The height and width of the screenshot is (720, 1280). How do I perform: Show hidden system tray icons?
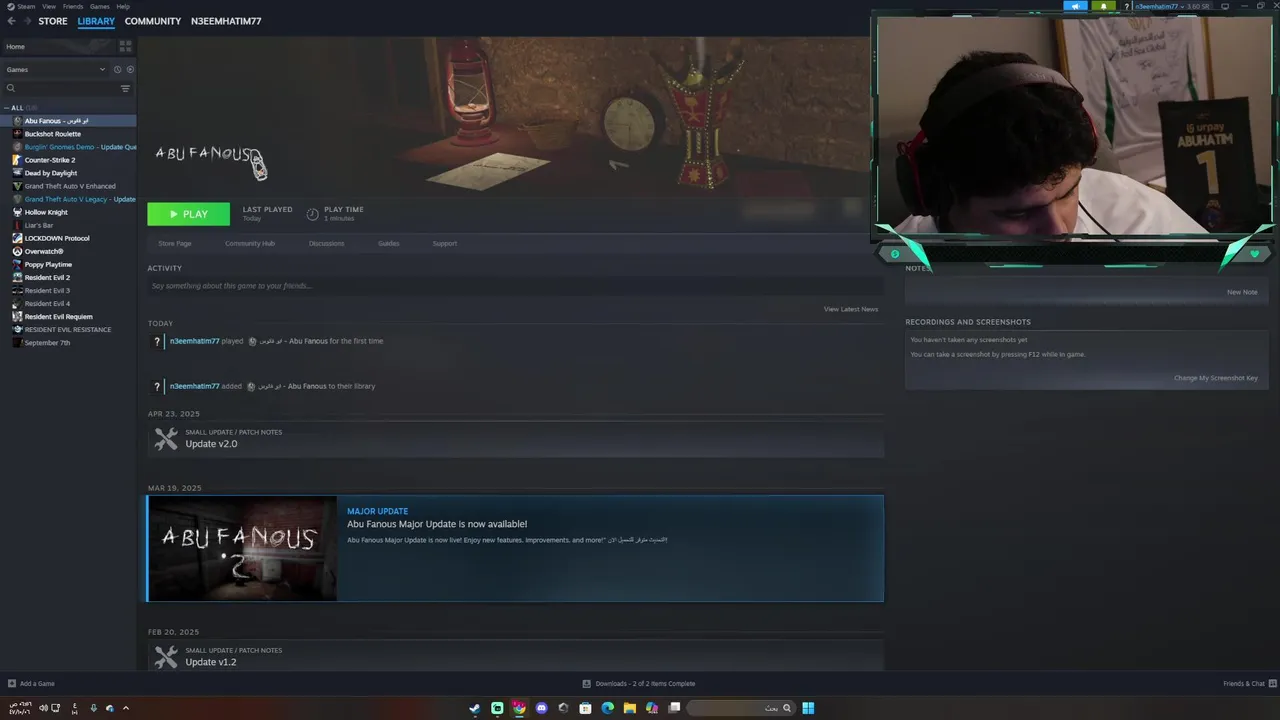coord(125,708)
